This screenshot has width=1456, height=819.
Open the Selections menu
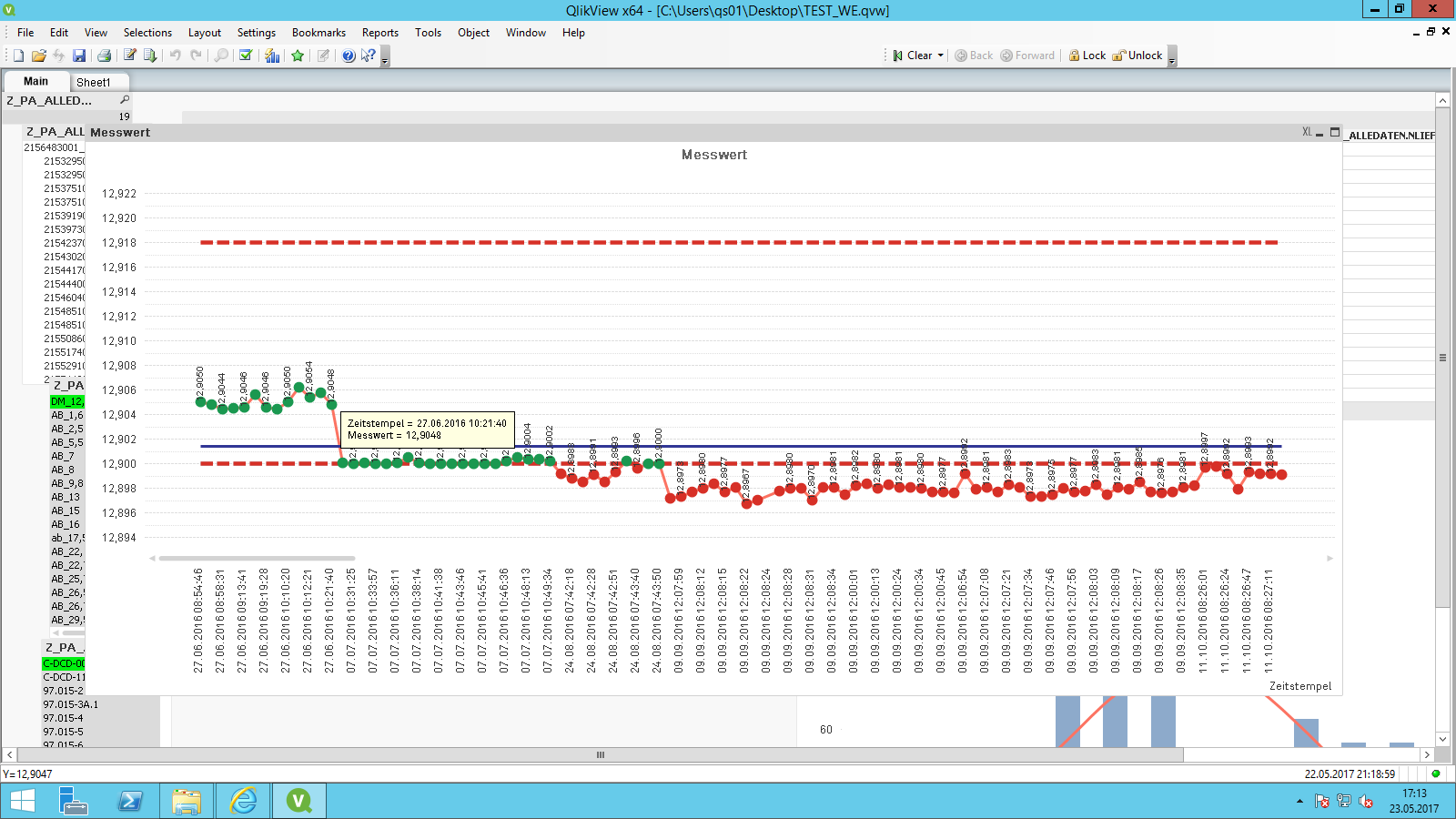(x=147, y=33)
